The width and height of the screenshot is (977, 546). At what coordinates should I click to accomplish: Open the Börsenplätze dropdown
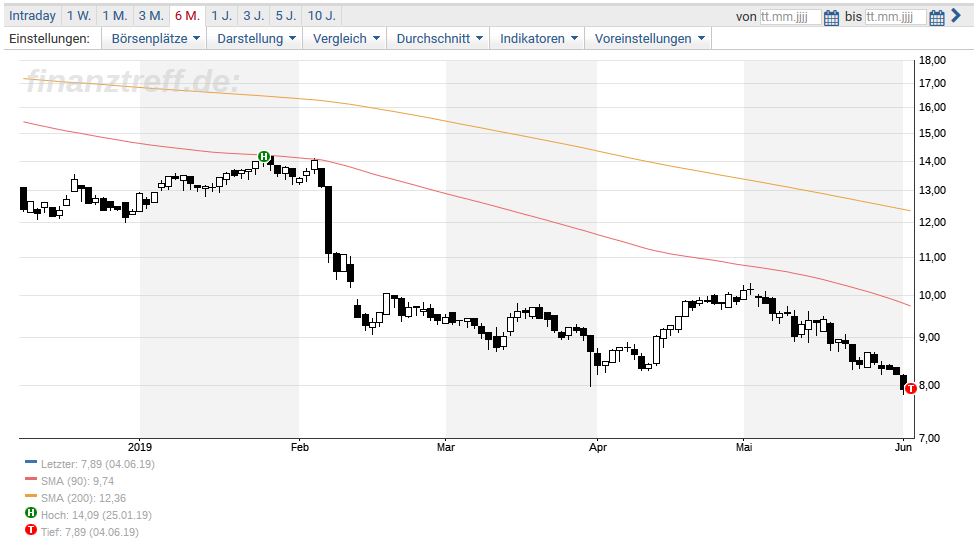click(x=155, y=39)
